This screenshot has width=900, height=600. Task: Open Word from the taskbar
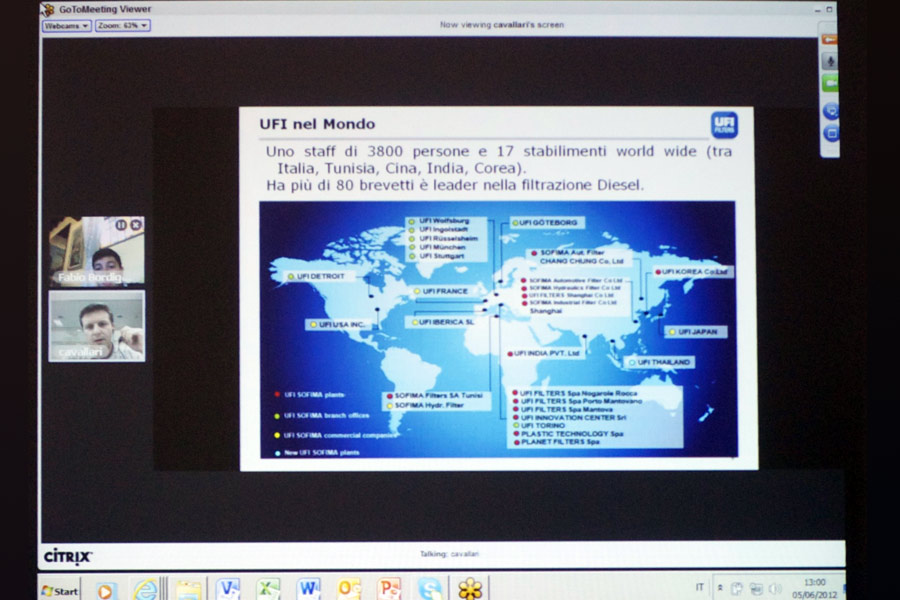pos(308,589)
